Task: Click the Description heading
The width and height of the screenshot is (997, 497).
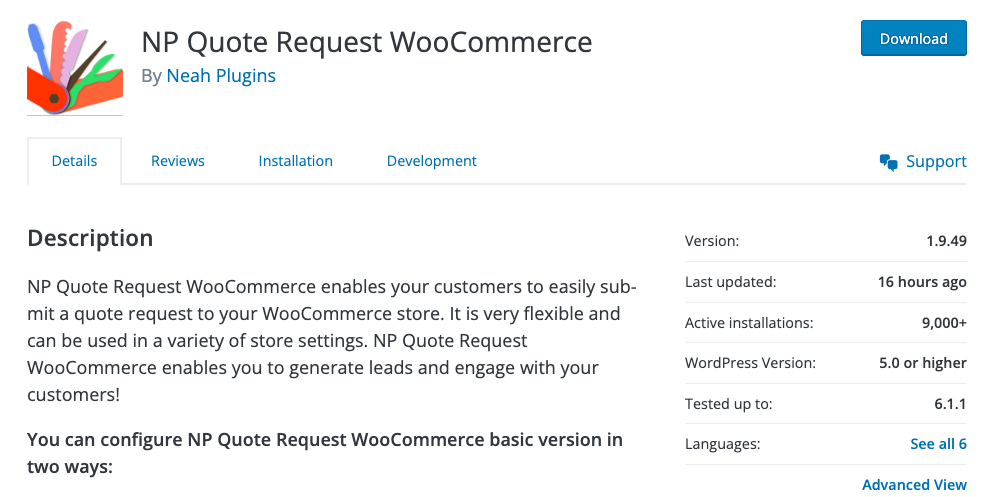Action: coord(90,238)
